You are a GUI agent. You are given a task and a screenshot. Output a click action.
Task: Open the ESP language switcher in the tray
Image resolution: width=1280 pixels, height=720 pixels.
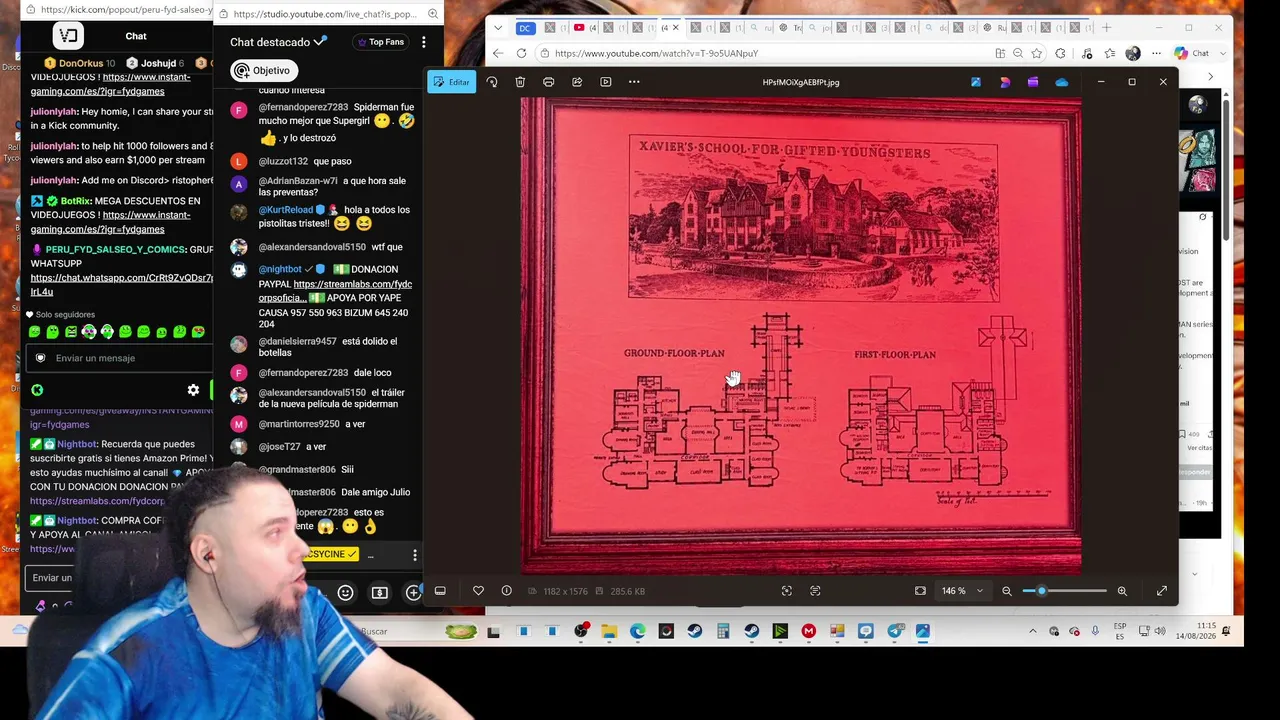pos(1119,631)
